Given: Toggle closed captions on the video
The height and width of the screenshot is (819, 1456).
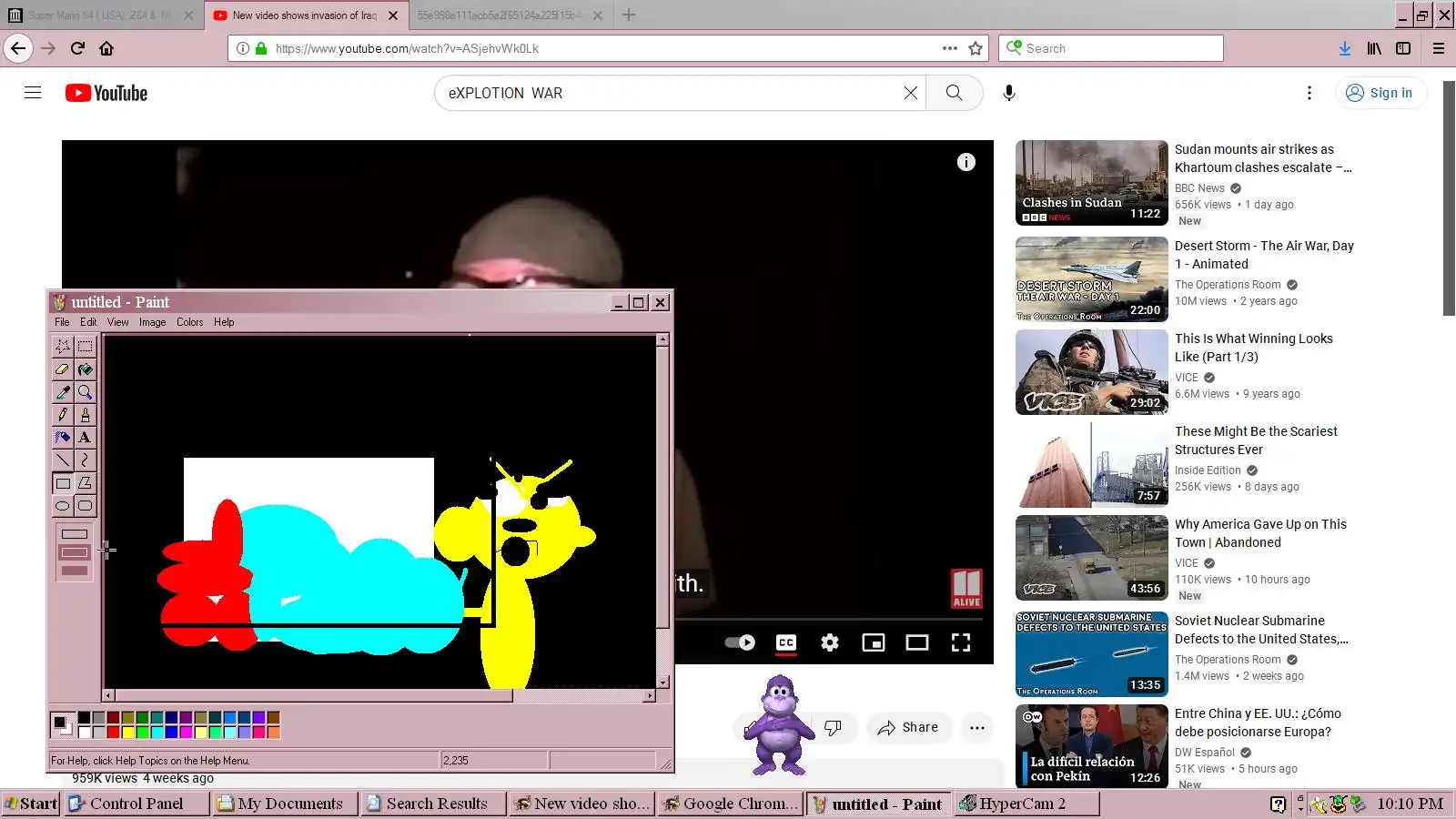Looking at the screenshot, I should [x=786, y=642].
